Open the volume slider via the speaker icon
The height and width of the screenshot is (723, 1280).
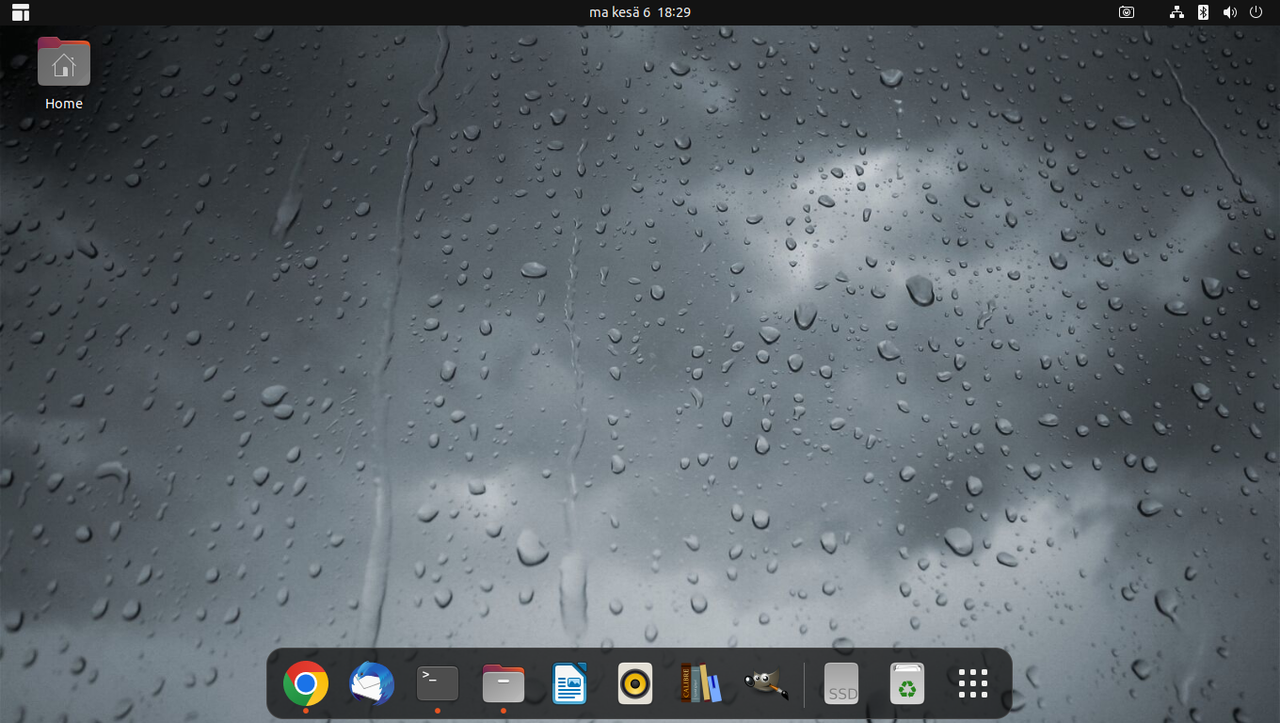1229,13
